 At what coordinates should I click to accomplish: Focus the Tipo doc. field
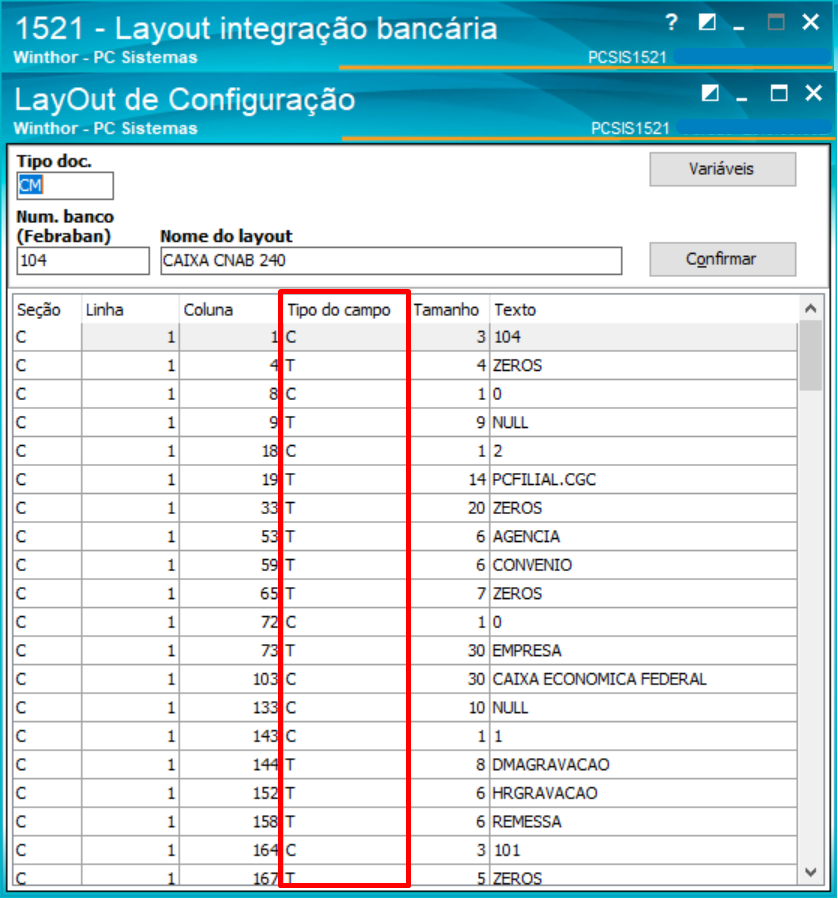click(x=65, y=186)
